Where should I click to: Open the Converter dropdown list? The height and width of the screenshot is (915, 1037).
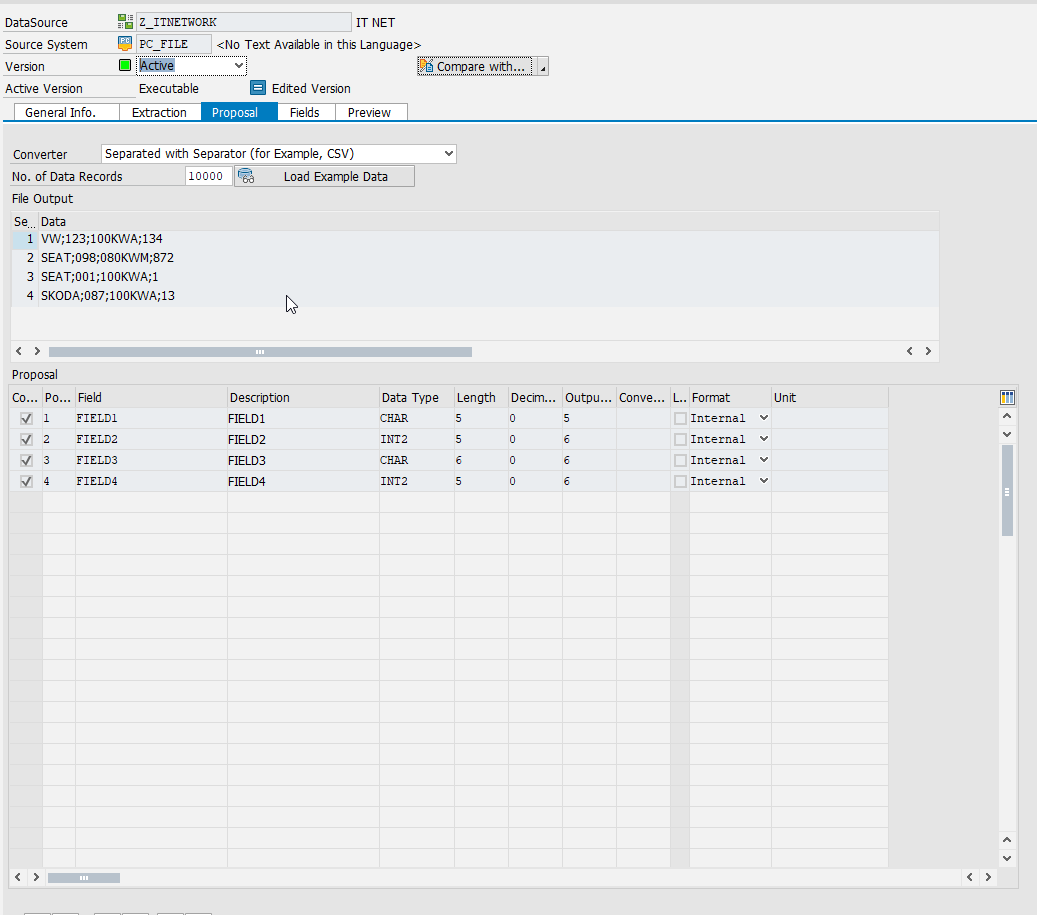click(x=448, y=154)
